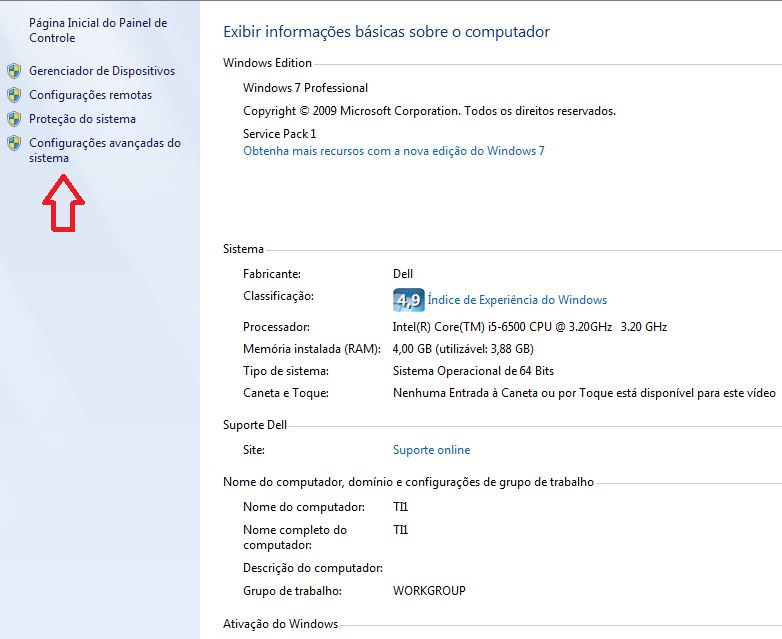The height and width of the screenshot is (639, 782).
Task: Click shield icon beside Gerenciador de Dispositivos
Action: (14, 71)
